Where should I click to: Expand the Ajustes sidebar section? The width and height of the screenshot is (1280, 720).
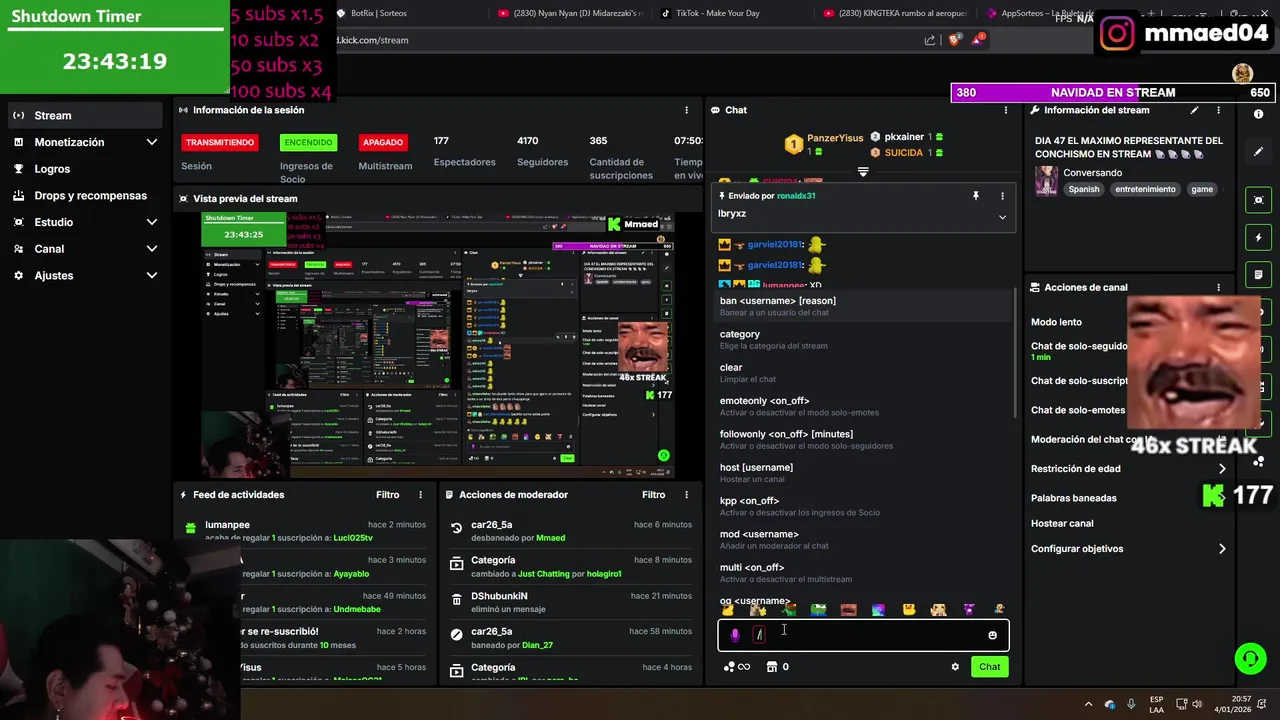coord(85,275)
